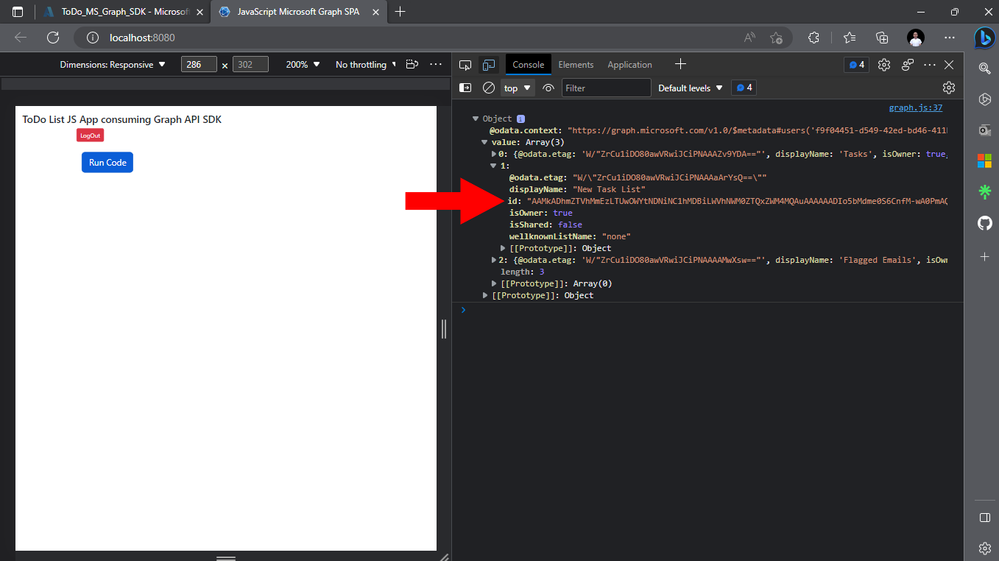Open Outlook icon in Edge sidebar
The width and height of the screenshot is (999, 561).
click(x=984, y=130)
